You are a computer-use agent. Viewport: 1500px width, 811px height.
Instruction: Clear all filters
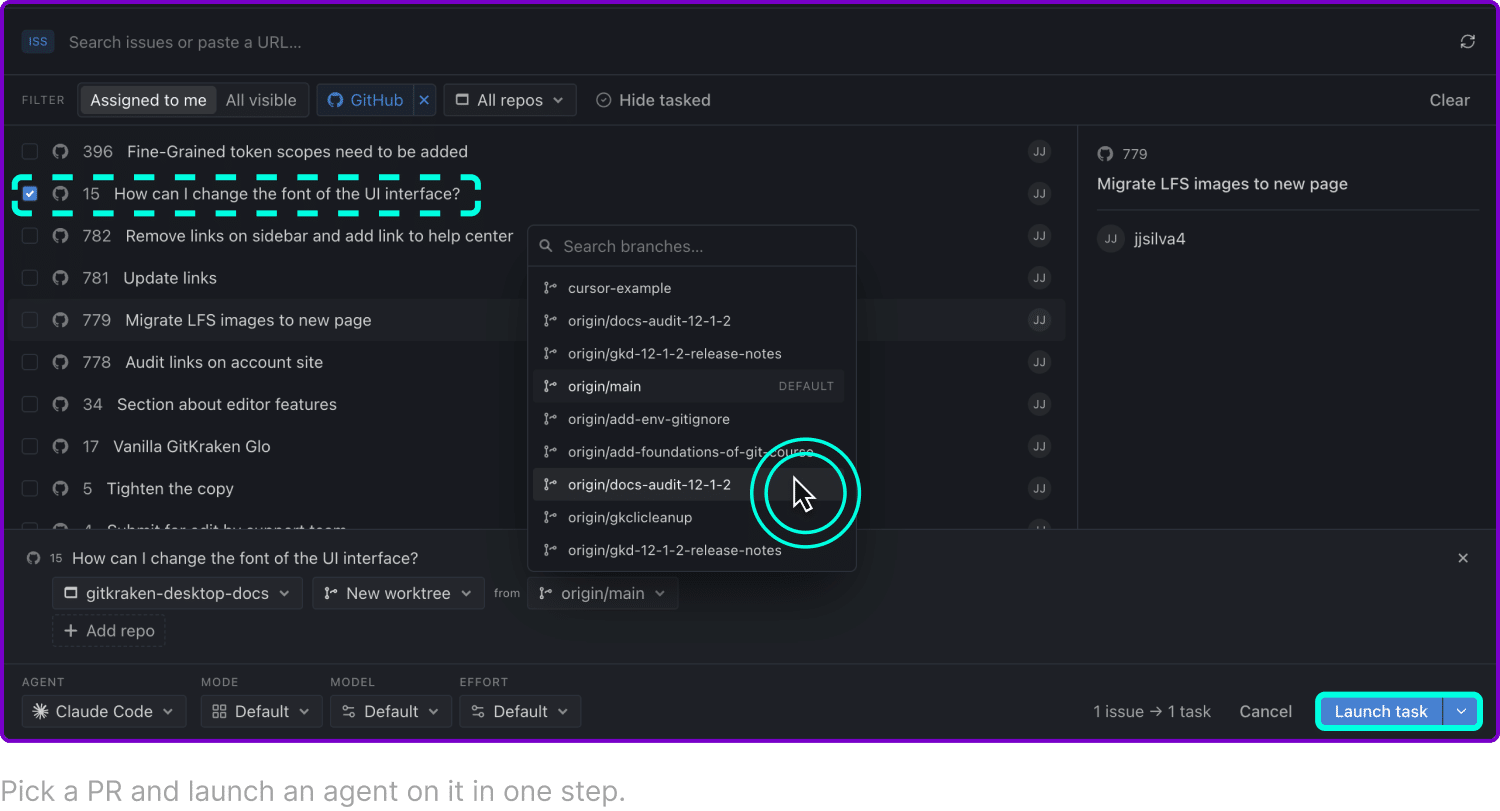click(x=1449, y=100)
